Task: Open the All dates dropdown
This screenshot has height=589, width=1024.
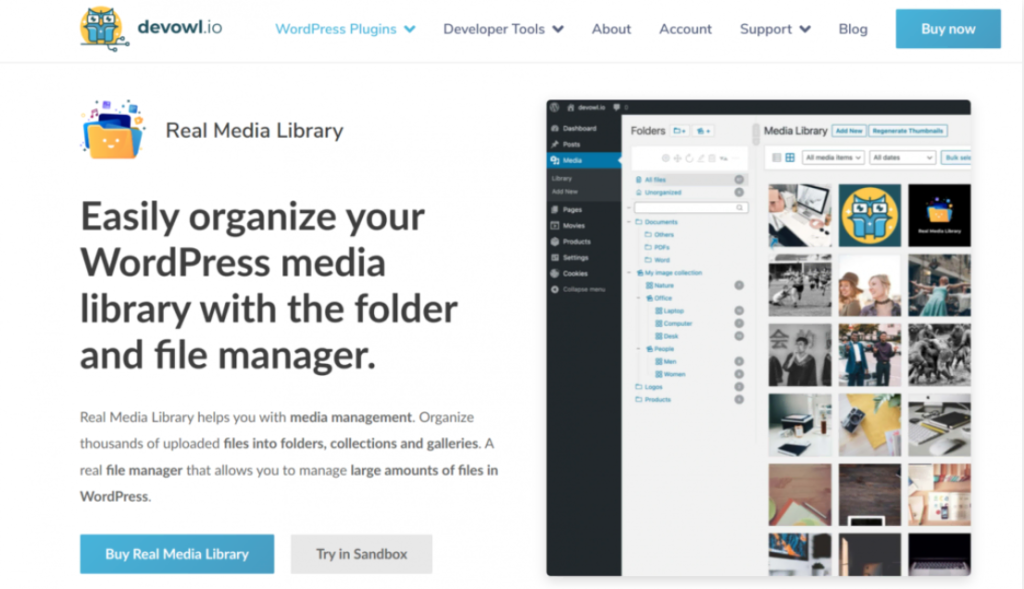Action: [x=902, y=157]
